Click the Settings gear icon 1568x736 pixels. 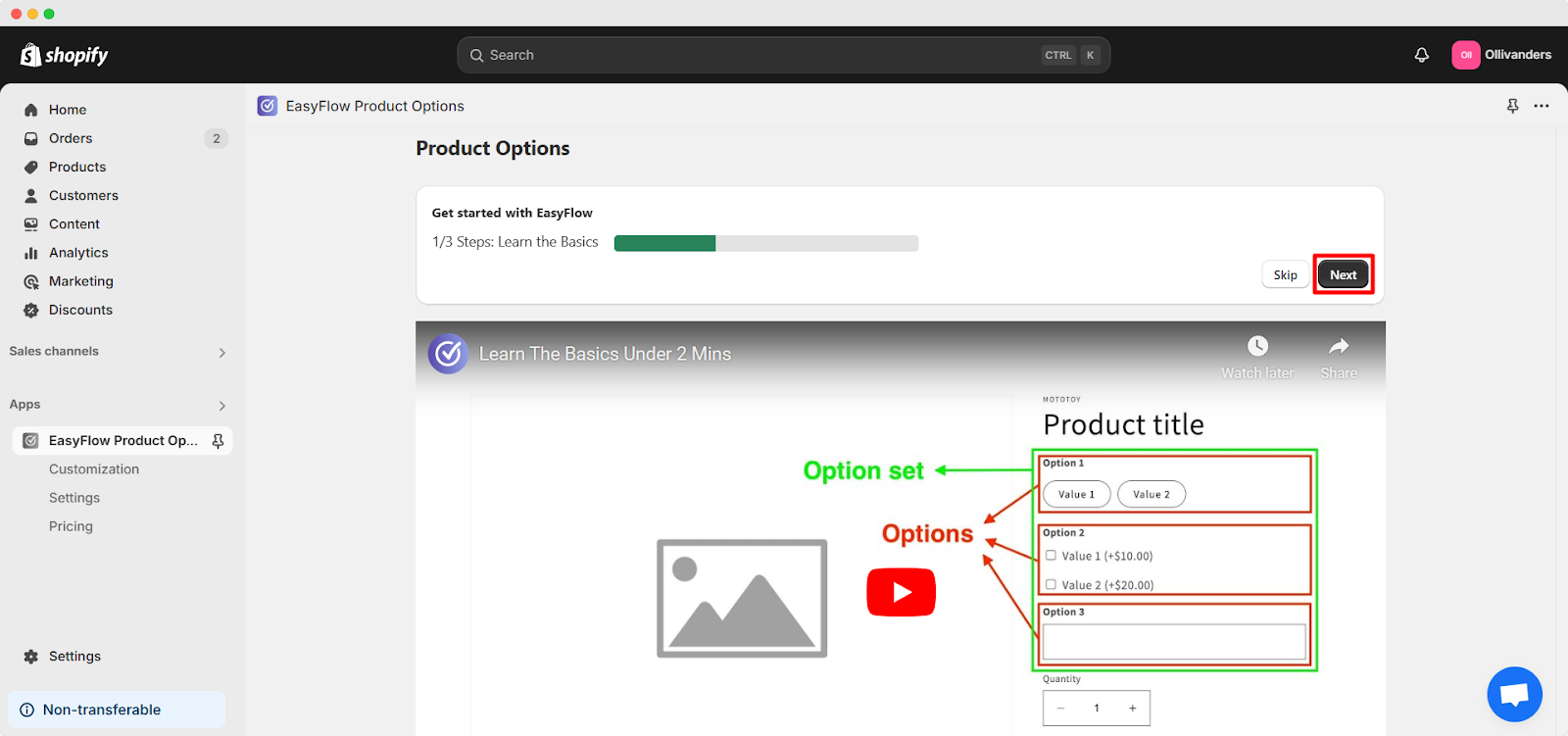pos(31,657)
